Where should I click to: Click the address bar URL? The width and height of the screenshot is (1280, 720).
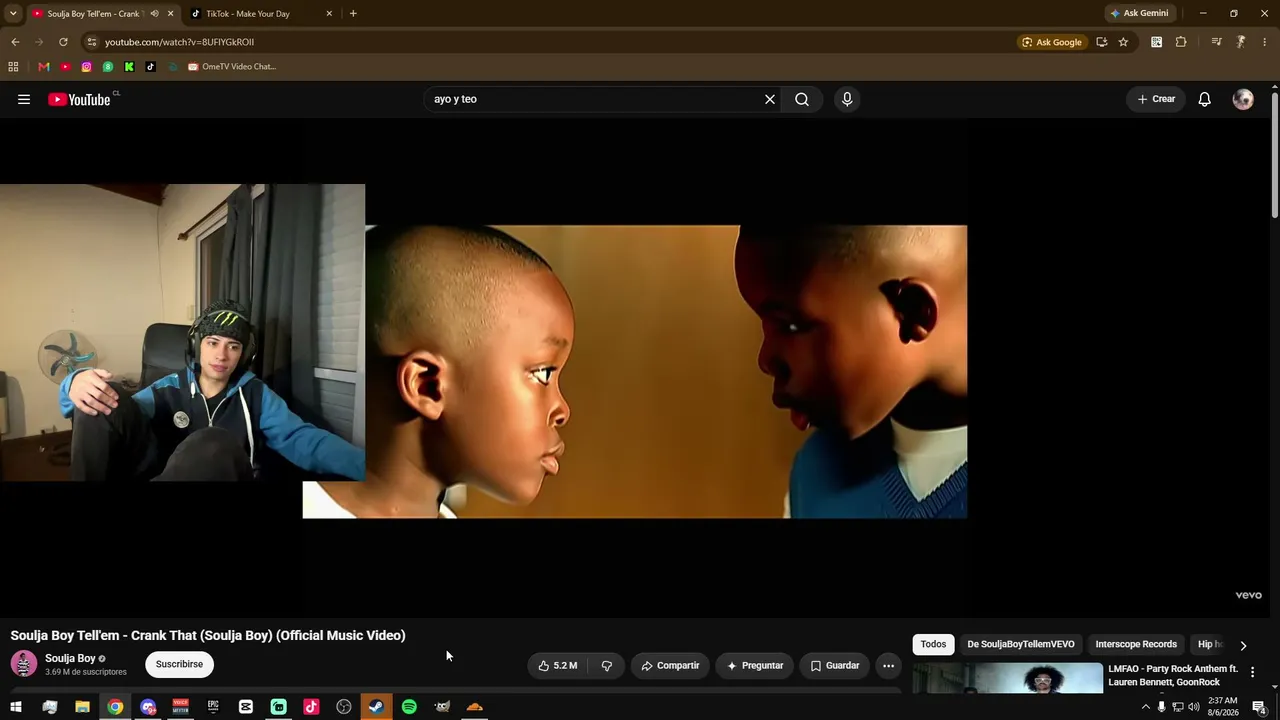(179, 42)
